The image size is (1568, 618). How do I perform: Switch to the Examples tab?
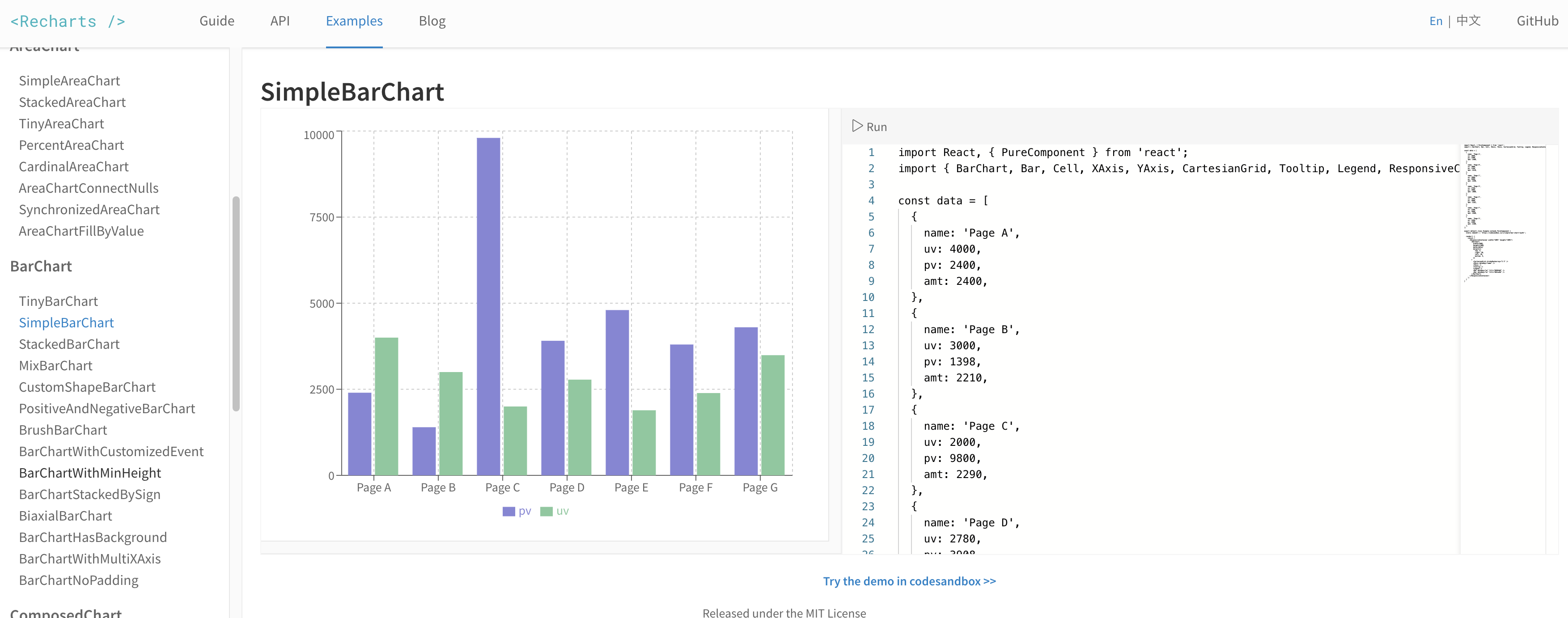point(354,21)
